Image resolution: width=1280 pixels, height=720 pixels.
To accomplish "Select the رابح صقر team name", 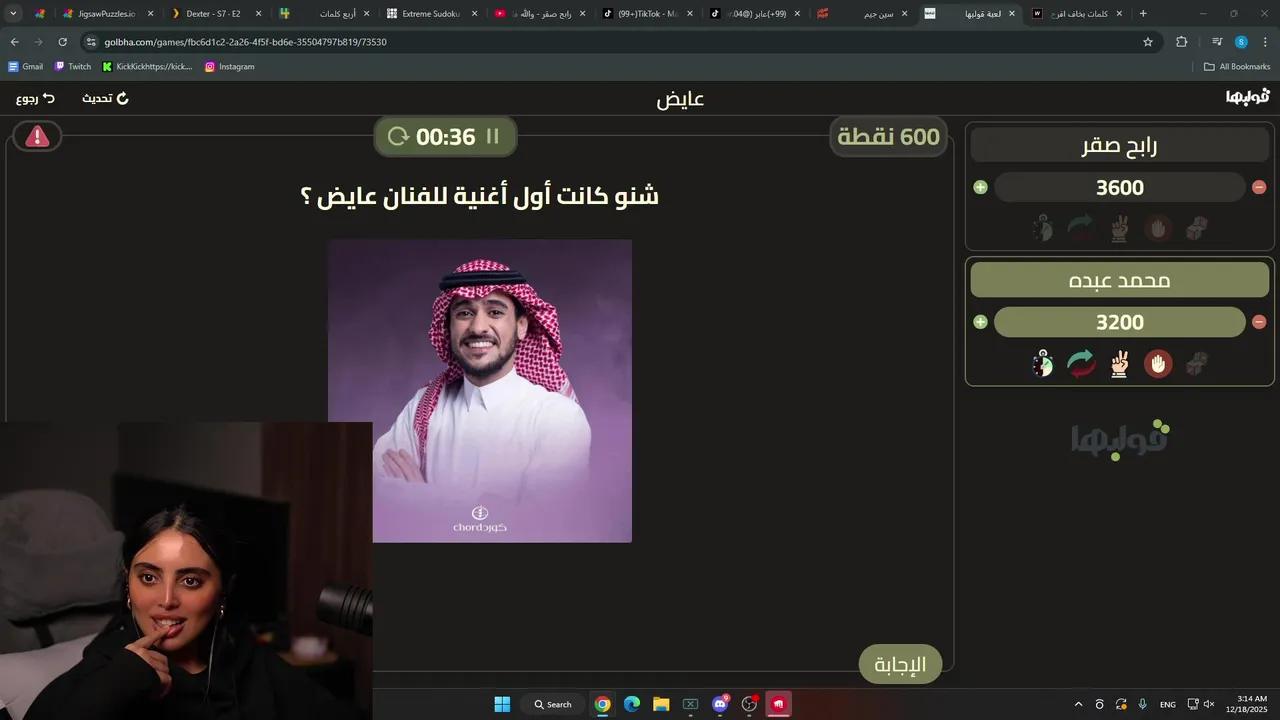I will 1120,146.
